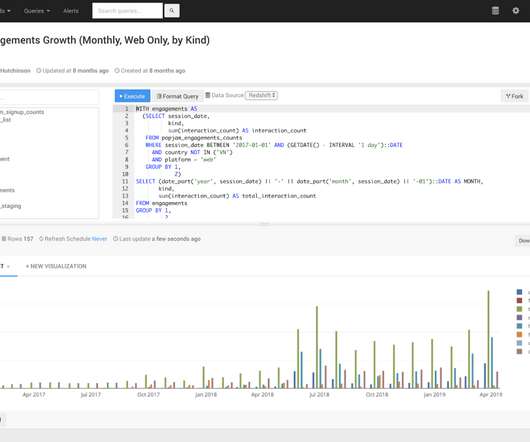Select the _staging schema table entry
Screen dimensions: 530x442
(x=10, y=206)
